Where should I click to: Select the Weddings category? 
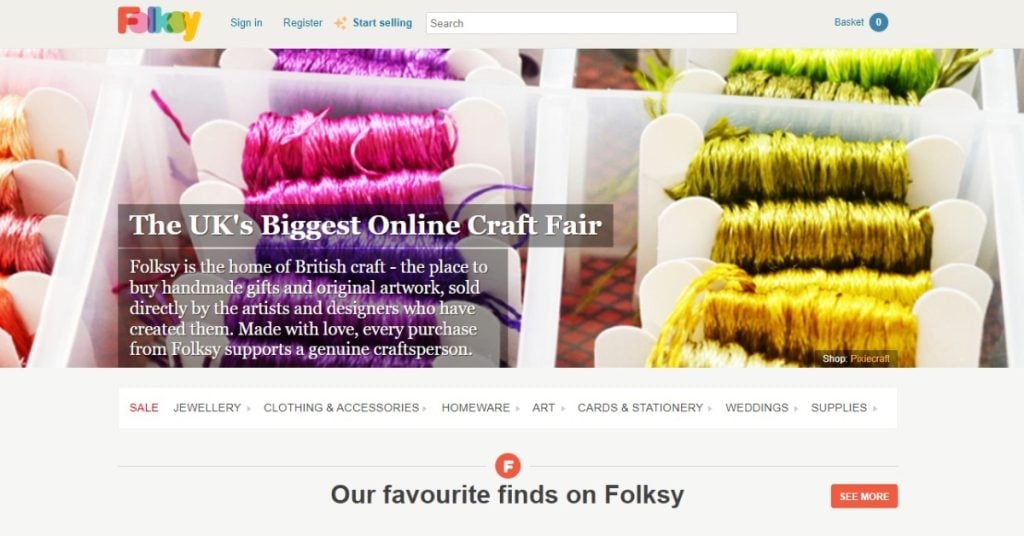[x=757, y=408]
